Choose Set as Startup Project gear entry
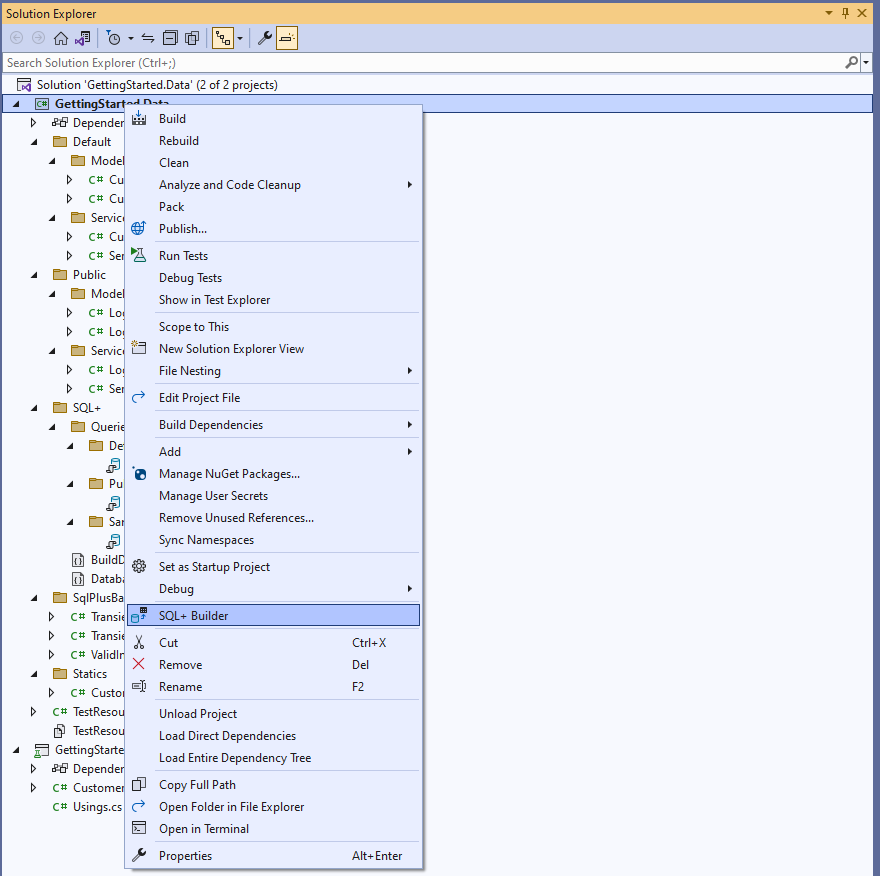The image size is (880, 876). (273, 567)
